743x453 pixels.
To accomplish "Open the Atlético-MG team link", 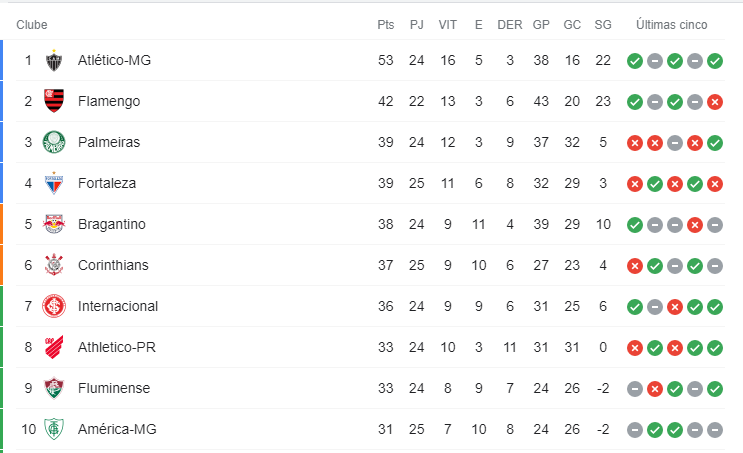I will pos(114,60).
